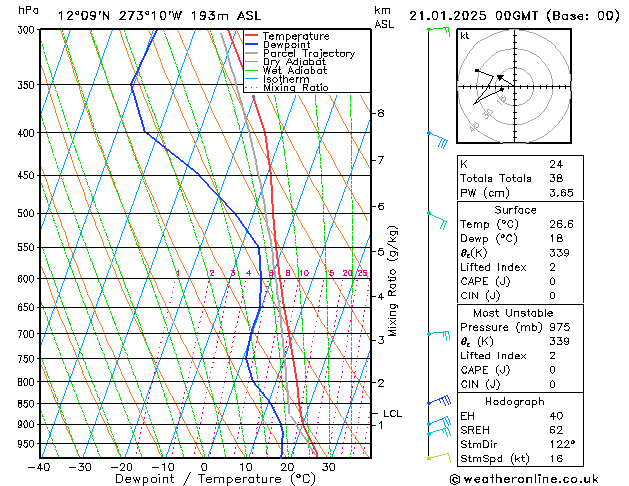Image resolution: width=629 pixels, height=486 pixels.
Task: Click the 950 hPa pressure label
Action: tap(28, 444)
